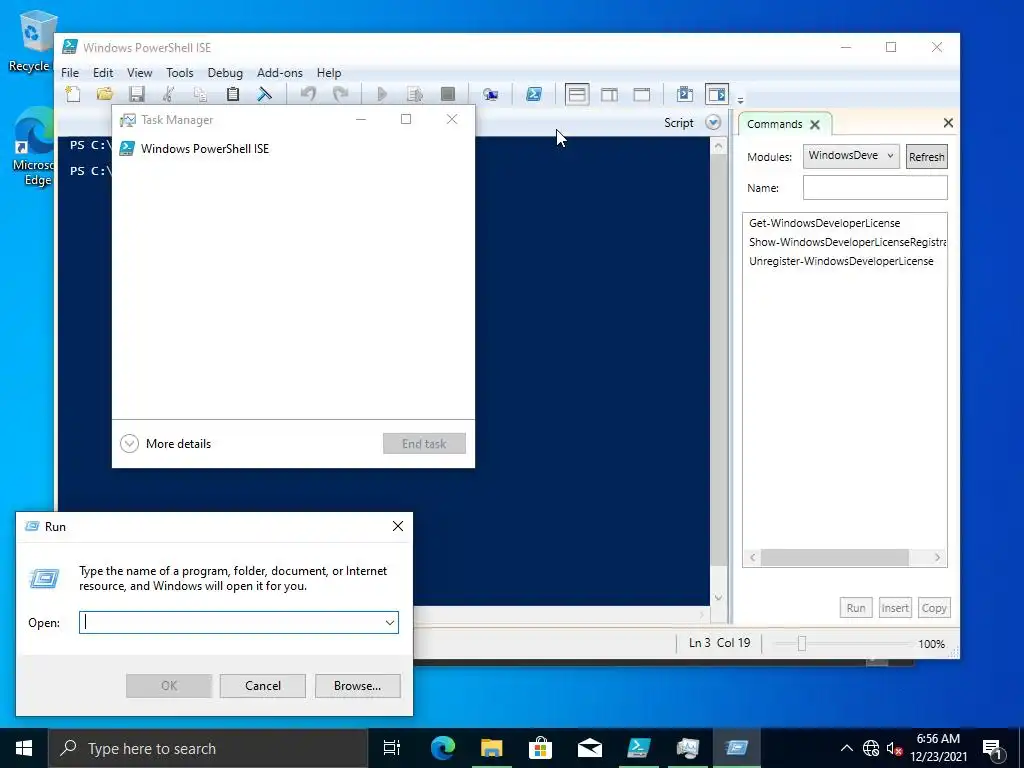The height and width of the screenshot is (768, 1024).
Task: Select Show Script Pane Right layout icon
Action: pyautogui.click(x=609, y=95)
